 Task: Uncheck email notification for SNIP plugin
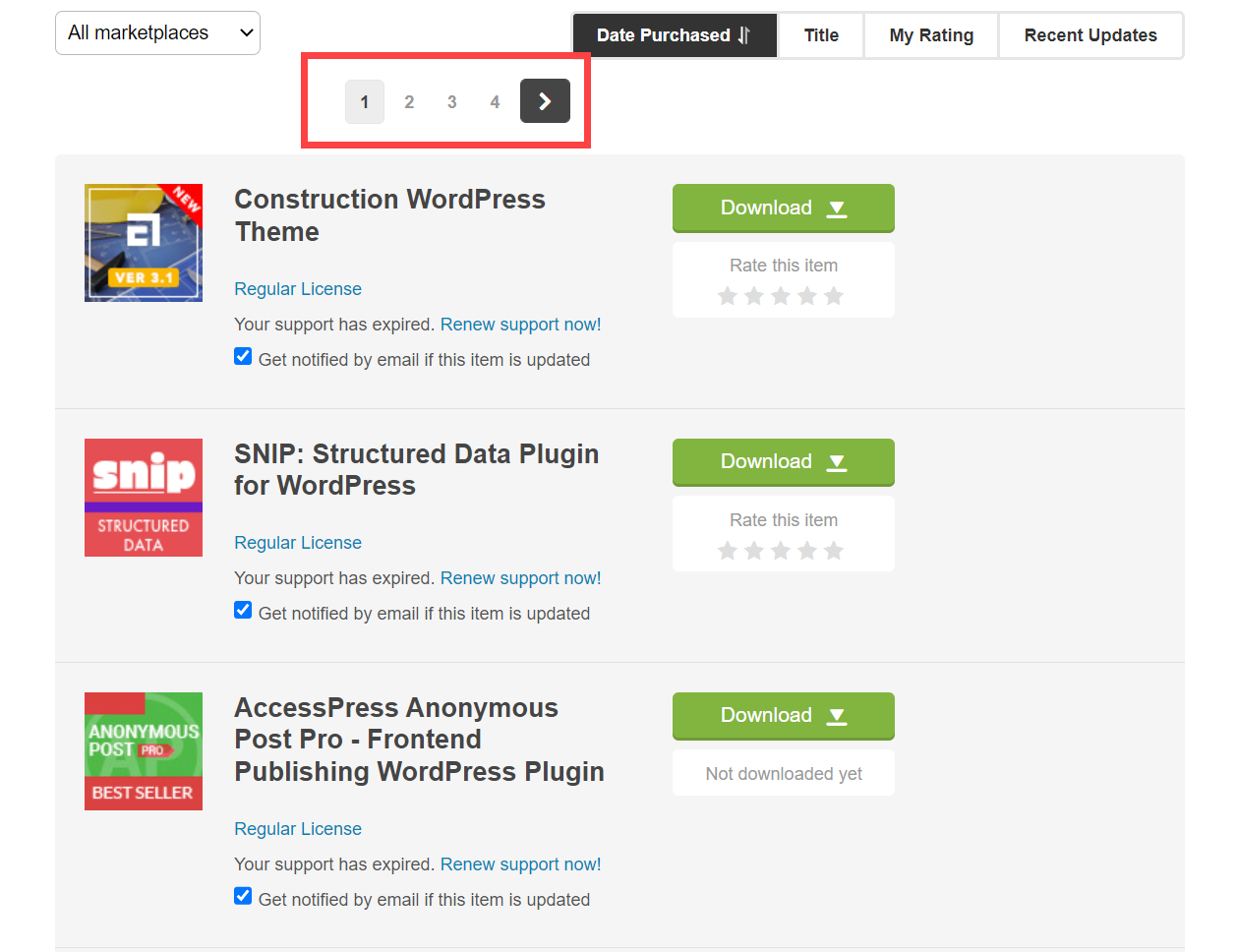pos(243,610)
